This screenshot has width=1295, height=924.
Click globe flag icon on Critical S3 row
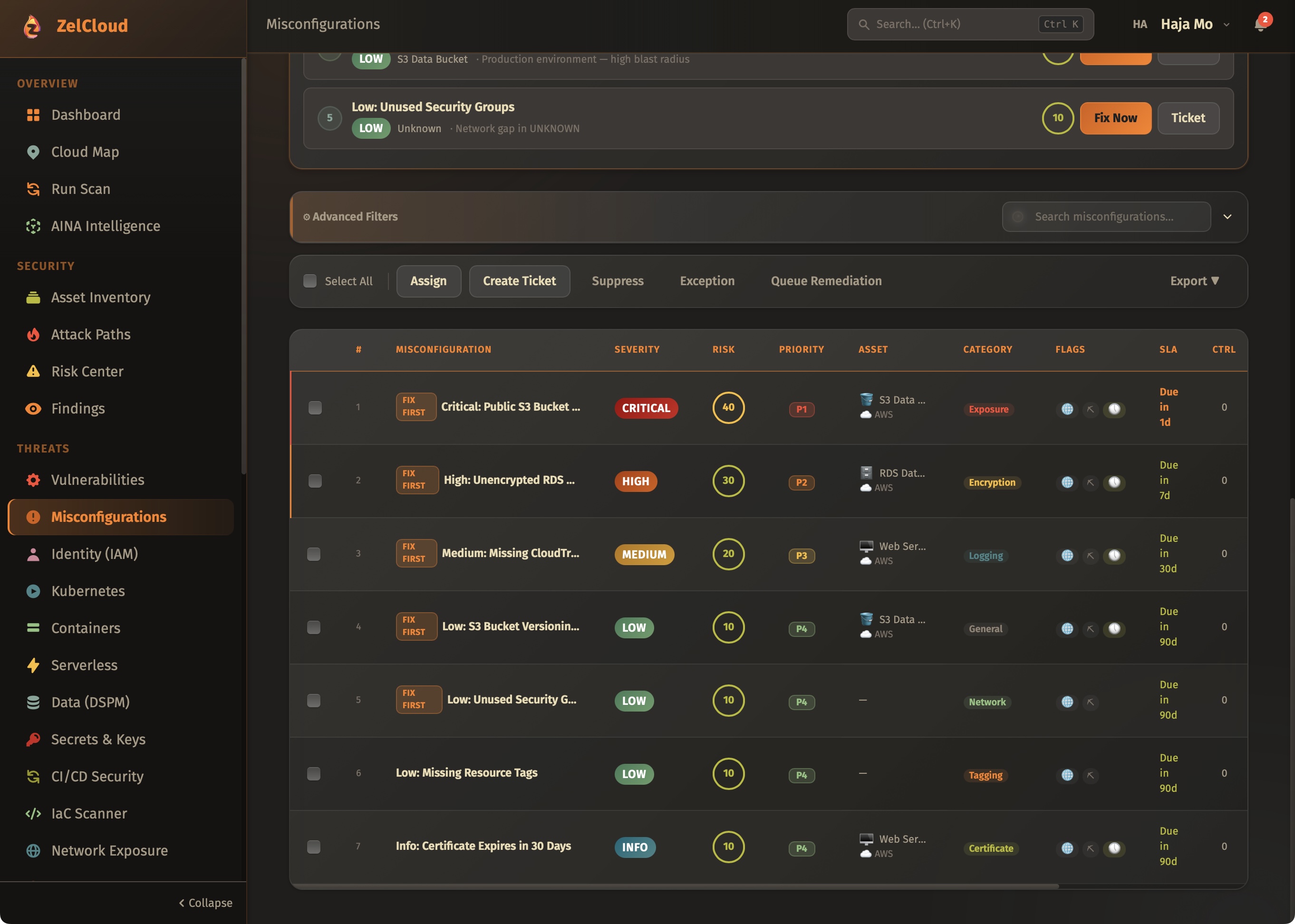pos(1067,408)
